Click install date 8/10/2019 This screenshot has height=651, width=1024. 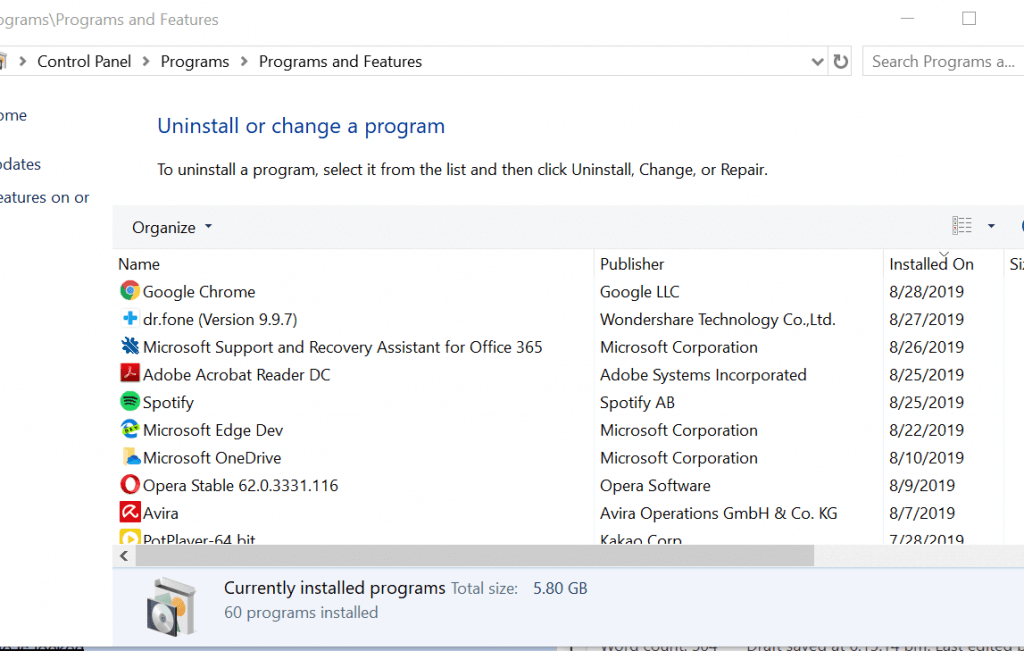(x=926, y=458)
